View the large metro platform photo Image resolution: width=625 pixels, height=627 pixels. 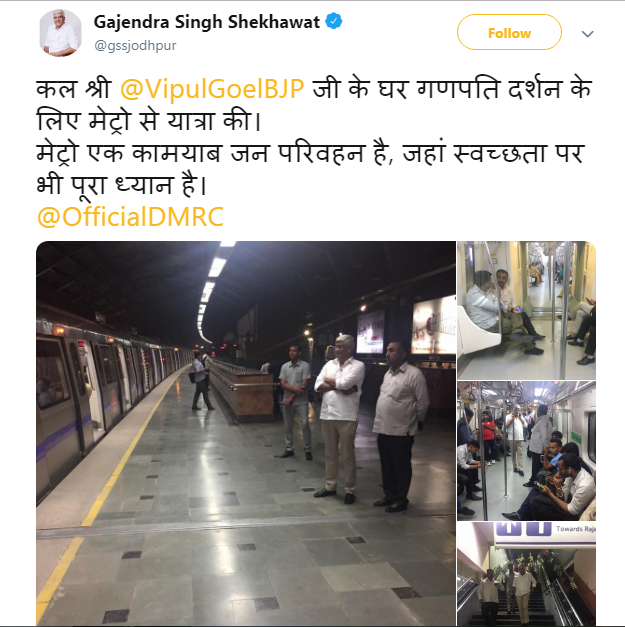(246, 433)
